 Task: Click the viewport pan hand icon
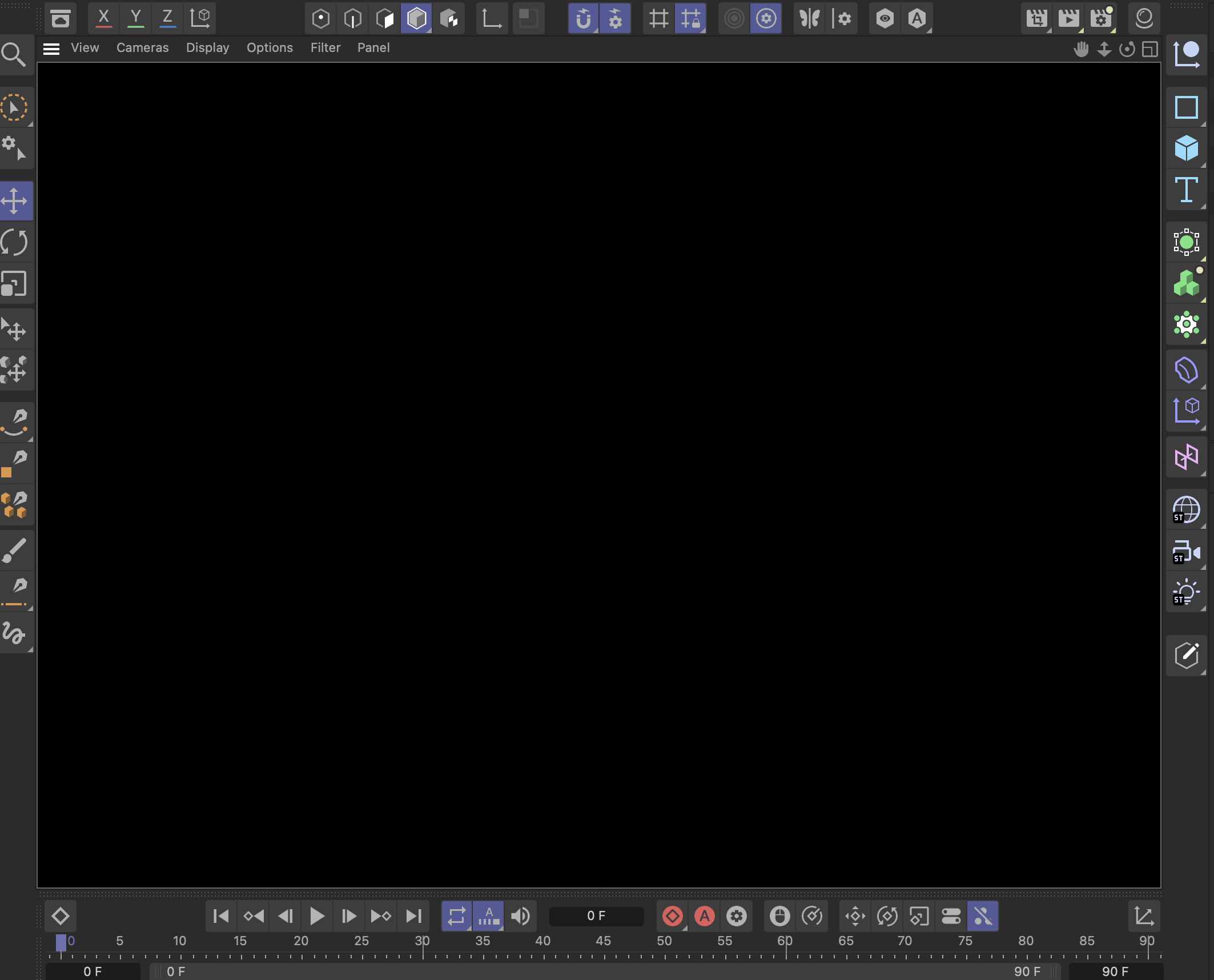[1081, 49]
